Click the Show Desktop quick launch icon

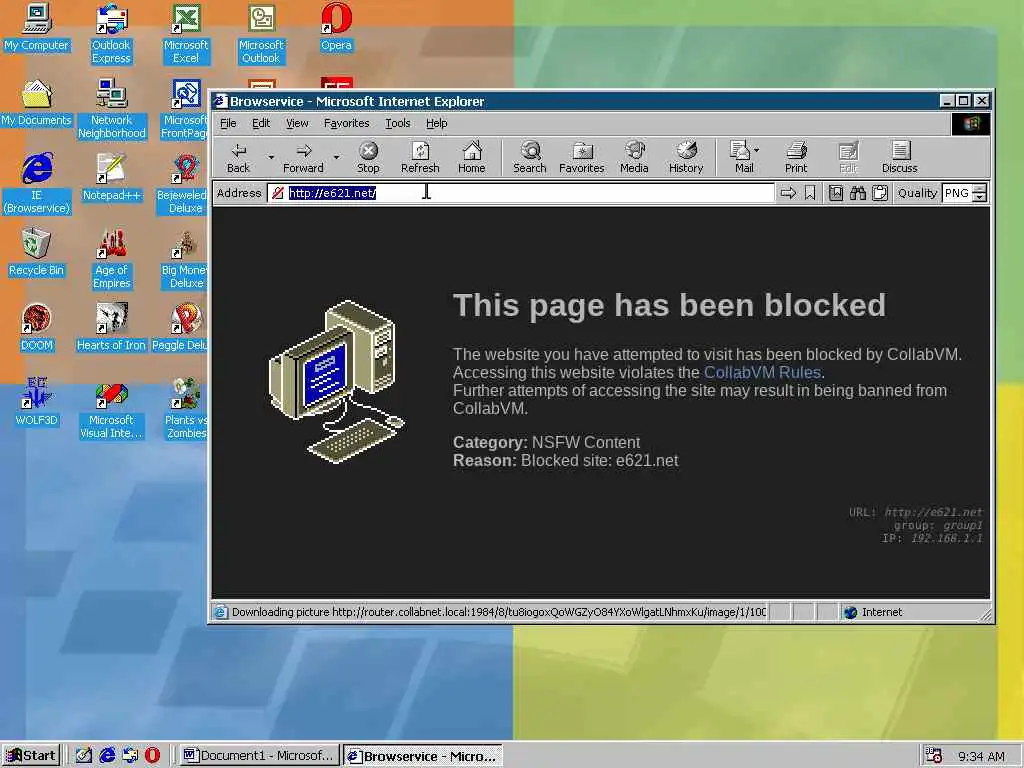[84, 756]
